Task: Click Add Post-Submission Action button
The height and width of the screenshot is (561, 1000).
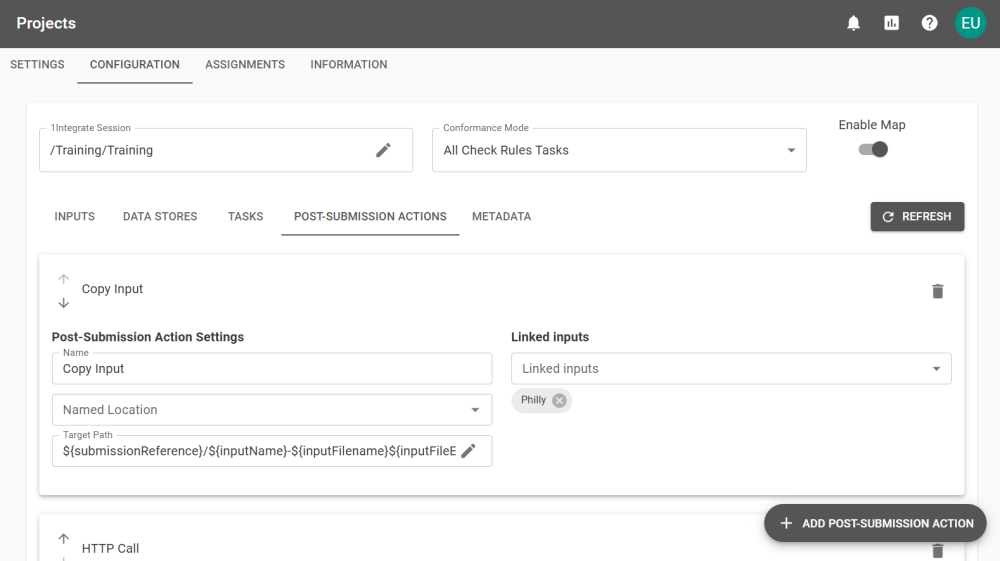Action: 876,523
